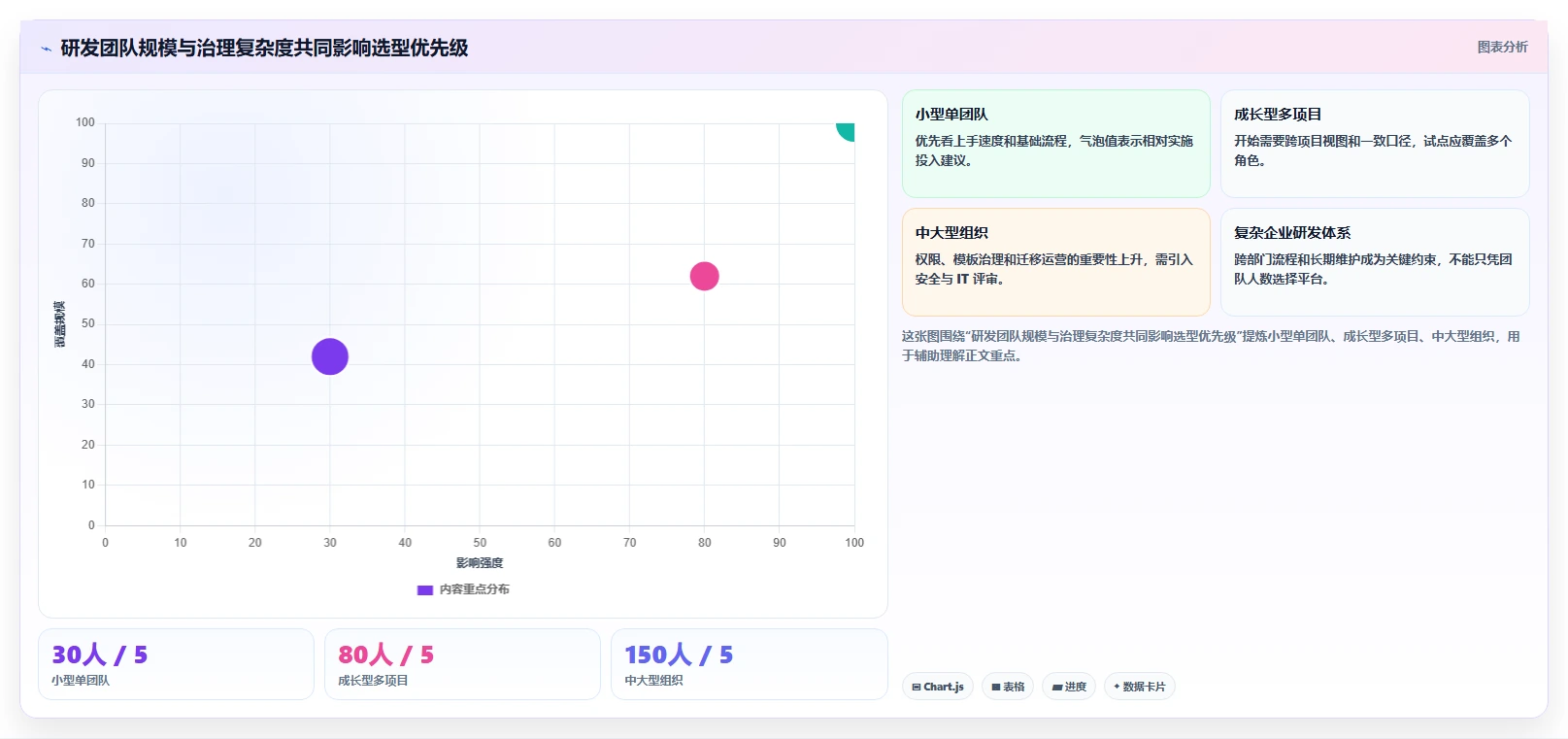1568x739 pixels.
Task: Select the 30人 / 5 stat card
Action: (x=176, y=664)
